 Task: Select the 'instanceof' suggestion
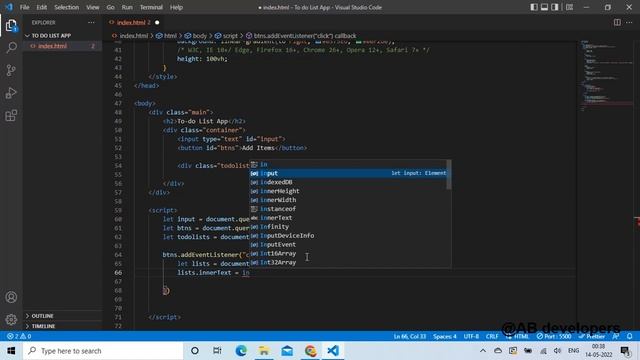pyautogui.click(x=348, y=209)
